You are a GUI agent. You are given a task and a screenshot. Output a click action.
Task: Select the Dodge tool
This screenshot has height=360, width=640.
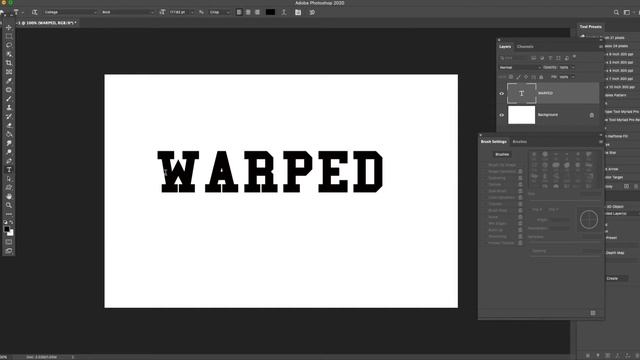click(9, 152)
